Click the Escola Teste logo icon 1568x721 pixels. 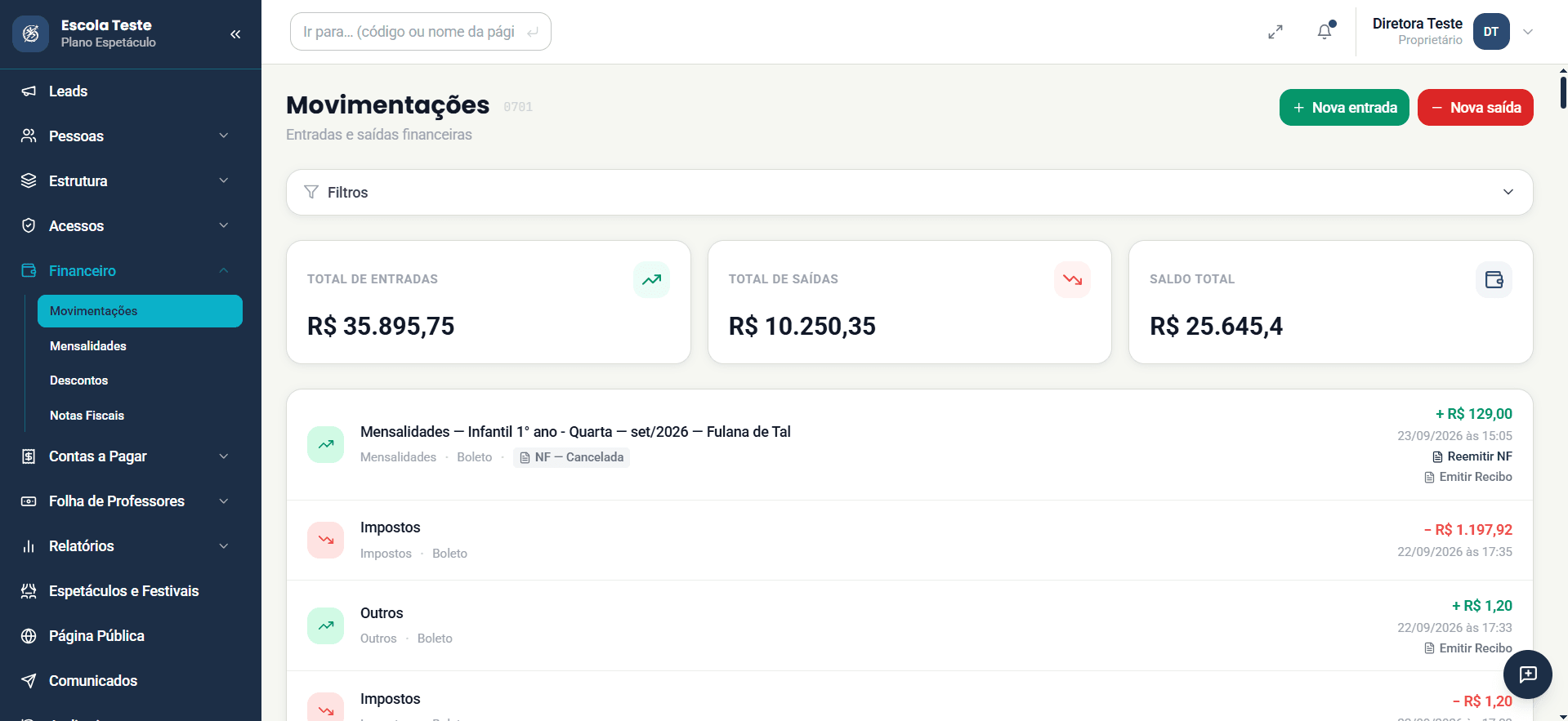pos(30,33)
